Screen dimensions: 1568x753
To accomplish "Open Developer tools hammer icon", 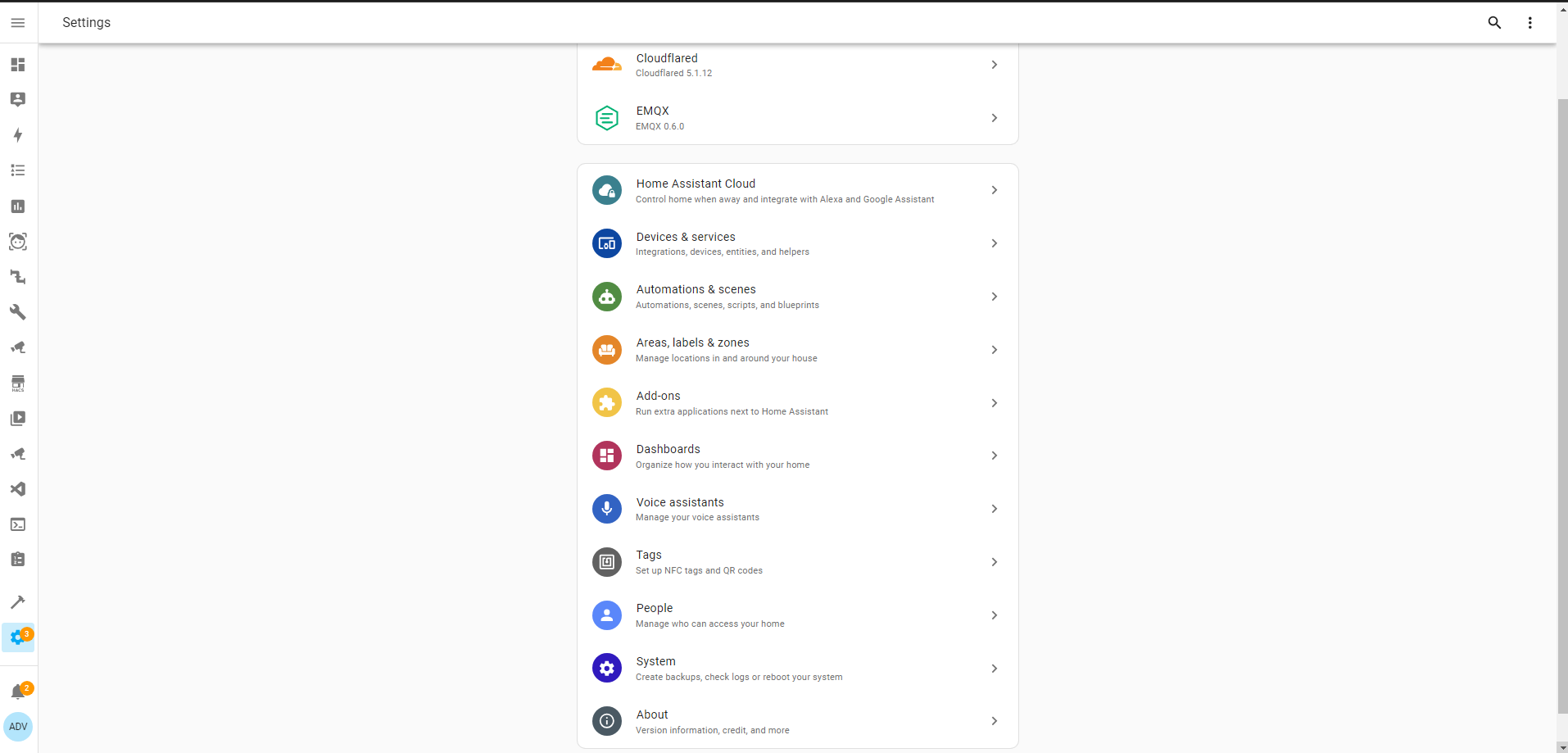I will [18, 602].
